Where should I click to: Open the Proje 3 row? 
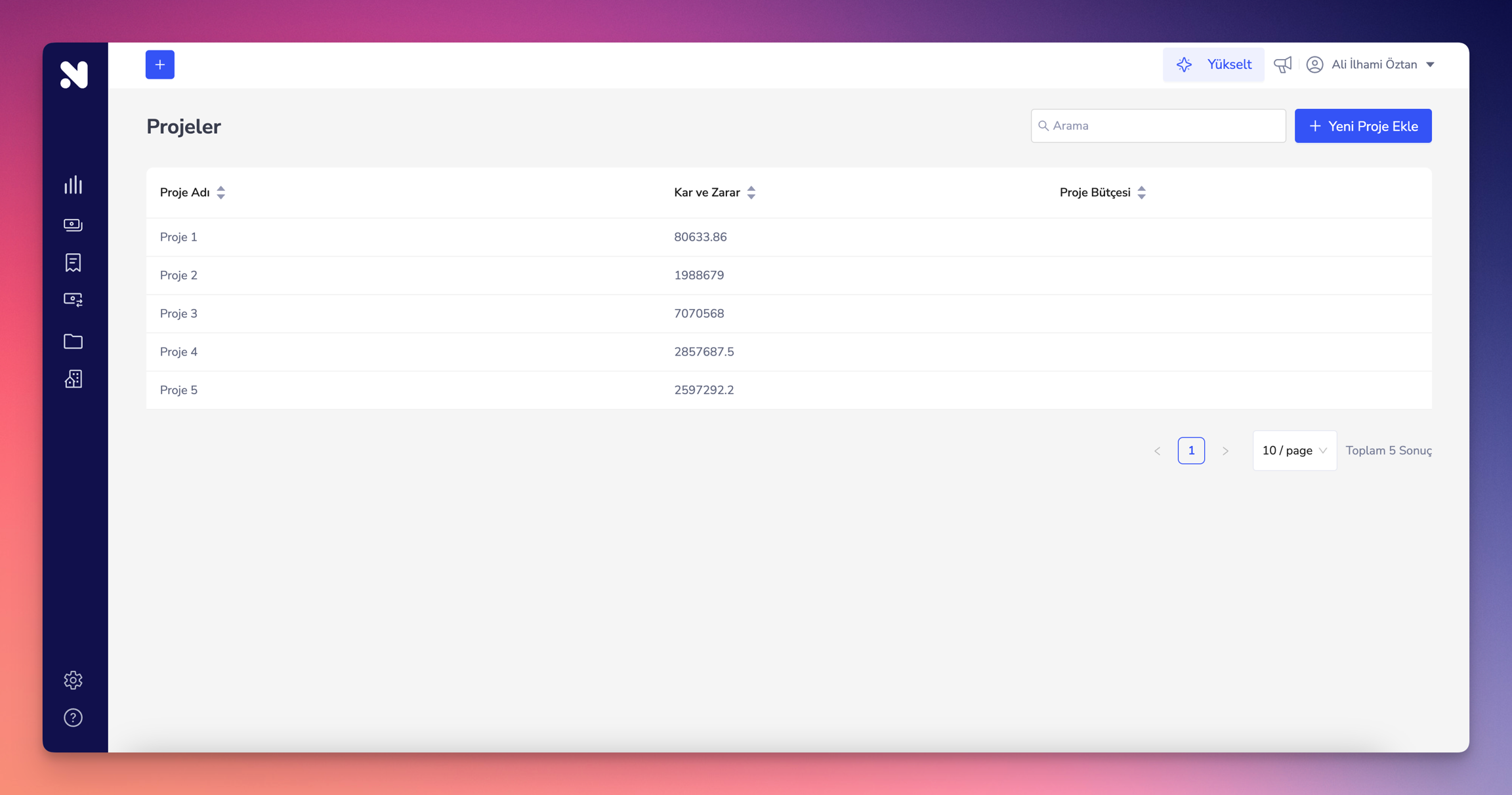[178, 314]
